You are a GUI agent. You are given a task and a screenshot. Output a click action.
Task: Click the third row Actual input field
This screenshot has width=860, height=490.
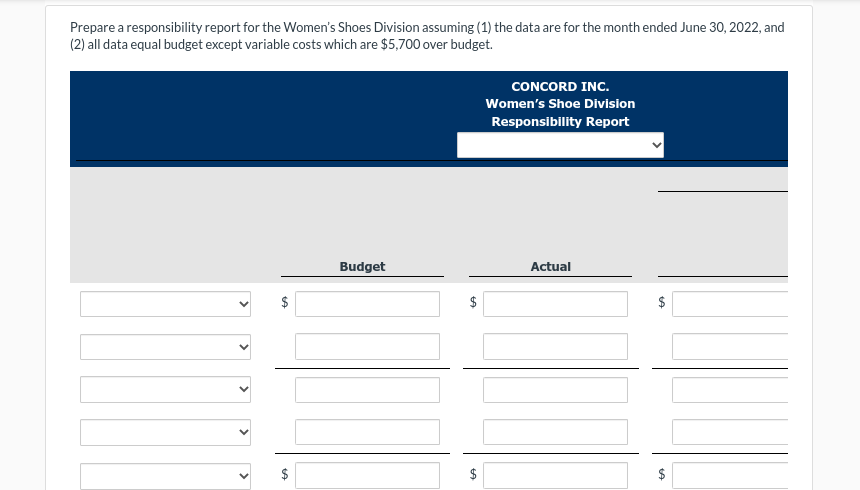click(x=556, y=390)
